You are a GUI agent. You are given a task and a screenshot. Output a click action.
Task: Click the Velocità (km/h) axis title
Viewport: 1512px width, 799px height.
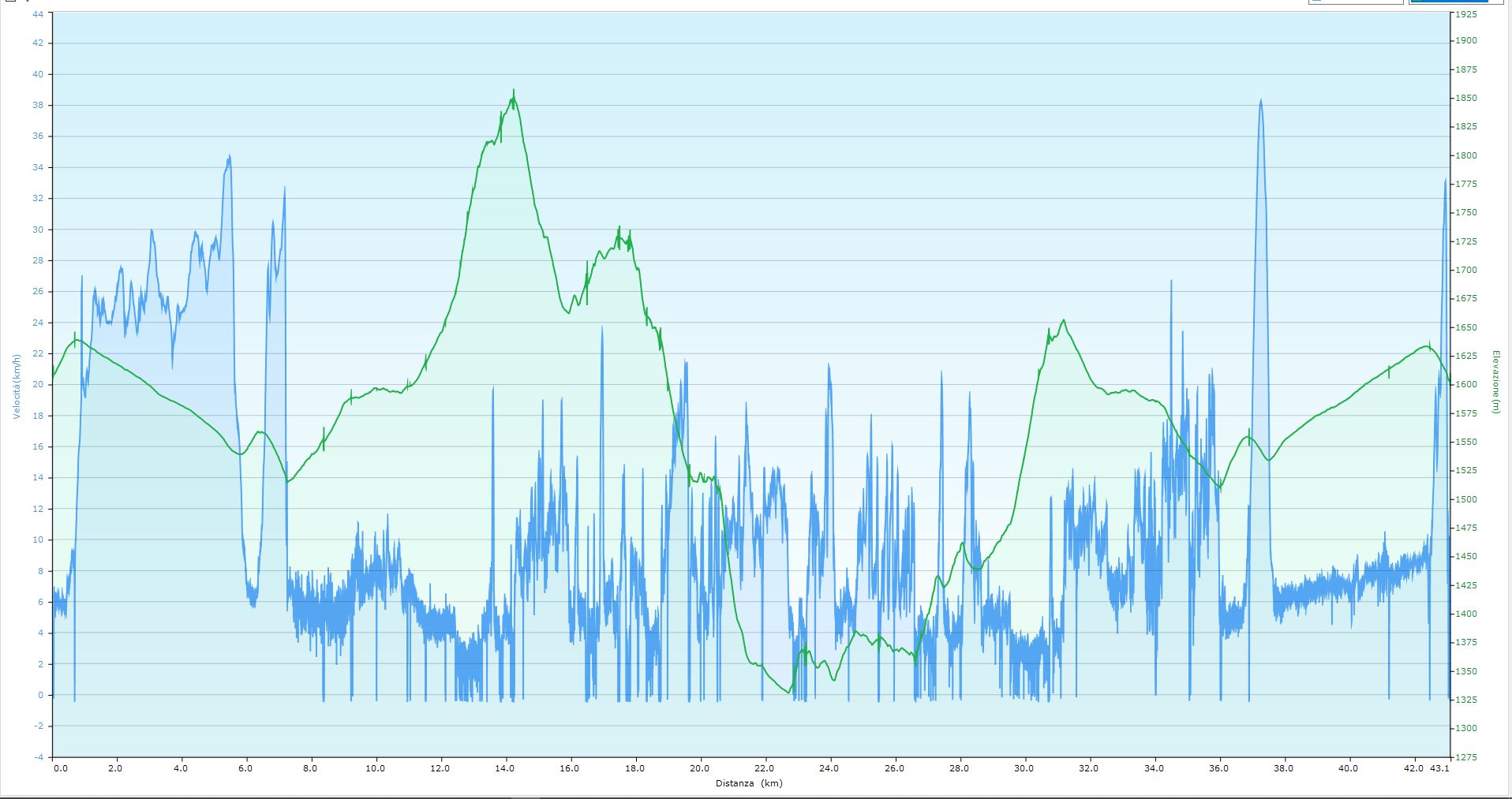(15, 386)
